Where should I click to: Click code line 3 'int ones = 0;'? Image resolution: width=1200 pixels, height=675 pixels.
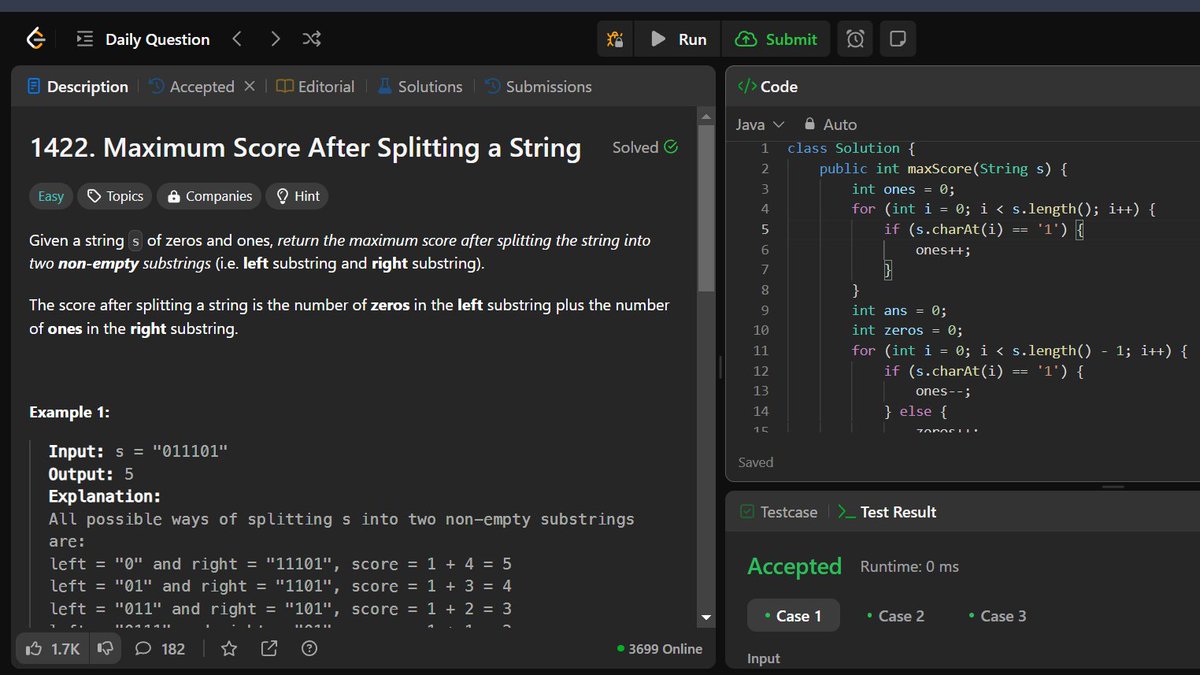click(903, 189)
